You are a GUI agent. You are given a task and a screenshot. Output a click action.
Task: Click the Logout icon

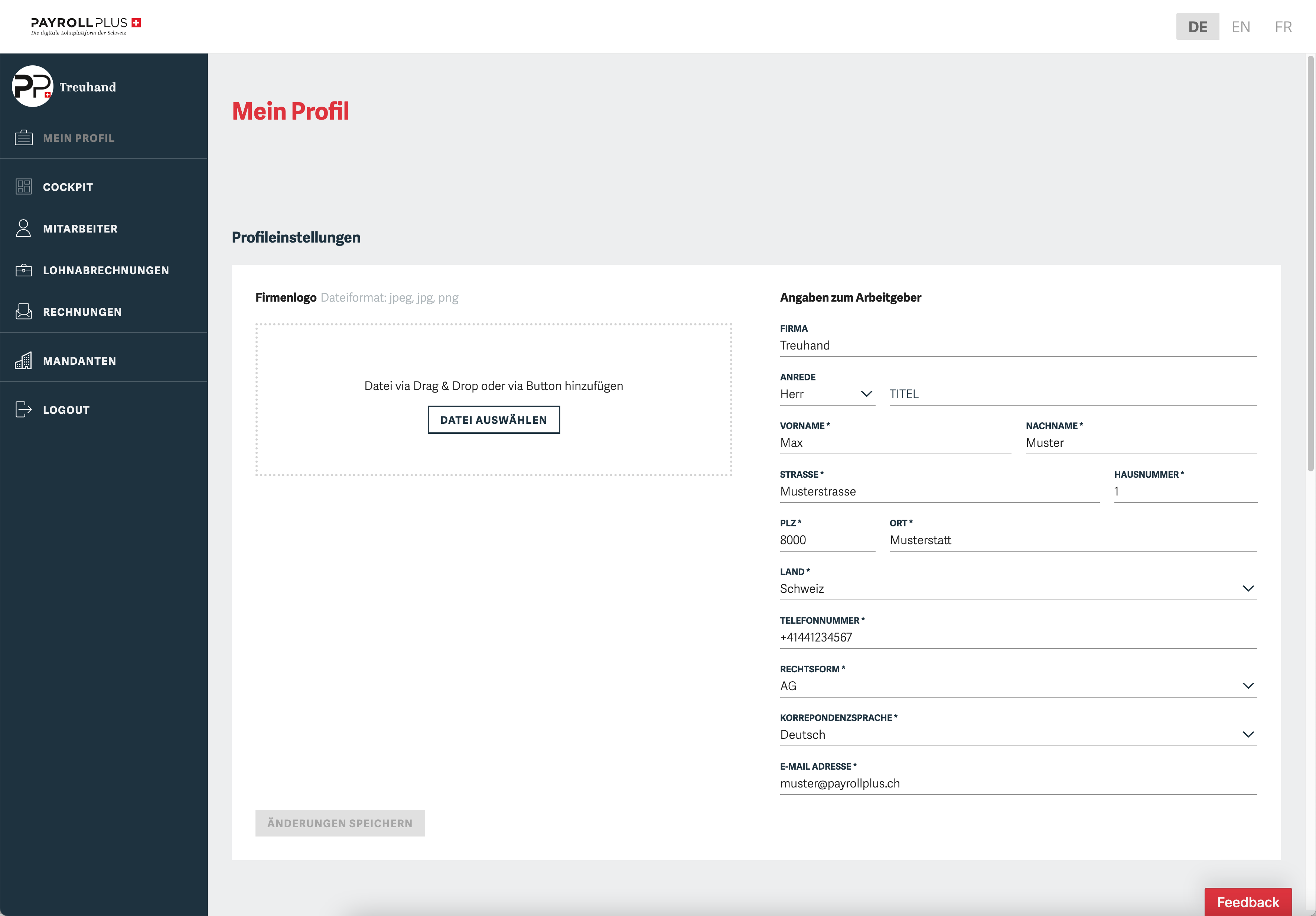pos(23,409)
